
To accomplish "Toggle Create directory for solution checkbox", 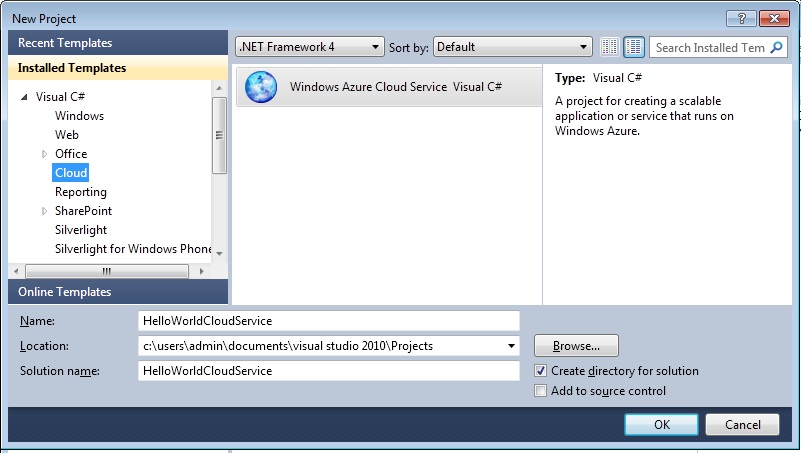I will click(x=541, y=371).
